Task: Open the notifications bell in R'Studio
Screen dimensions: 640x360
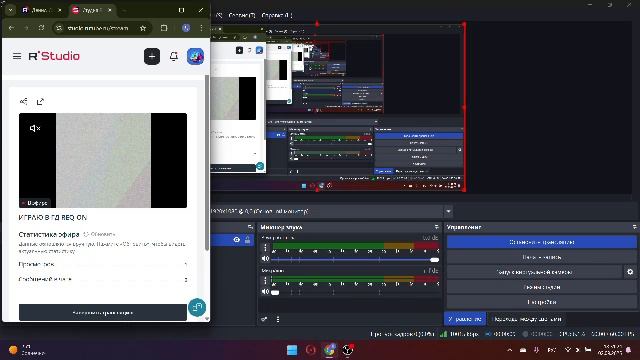Action: [174, 56]
